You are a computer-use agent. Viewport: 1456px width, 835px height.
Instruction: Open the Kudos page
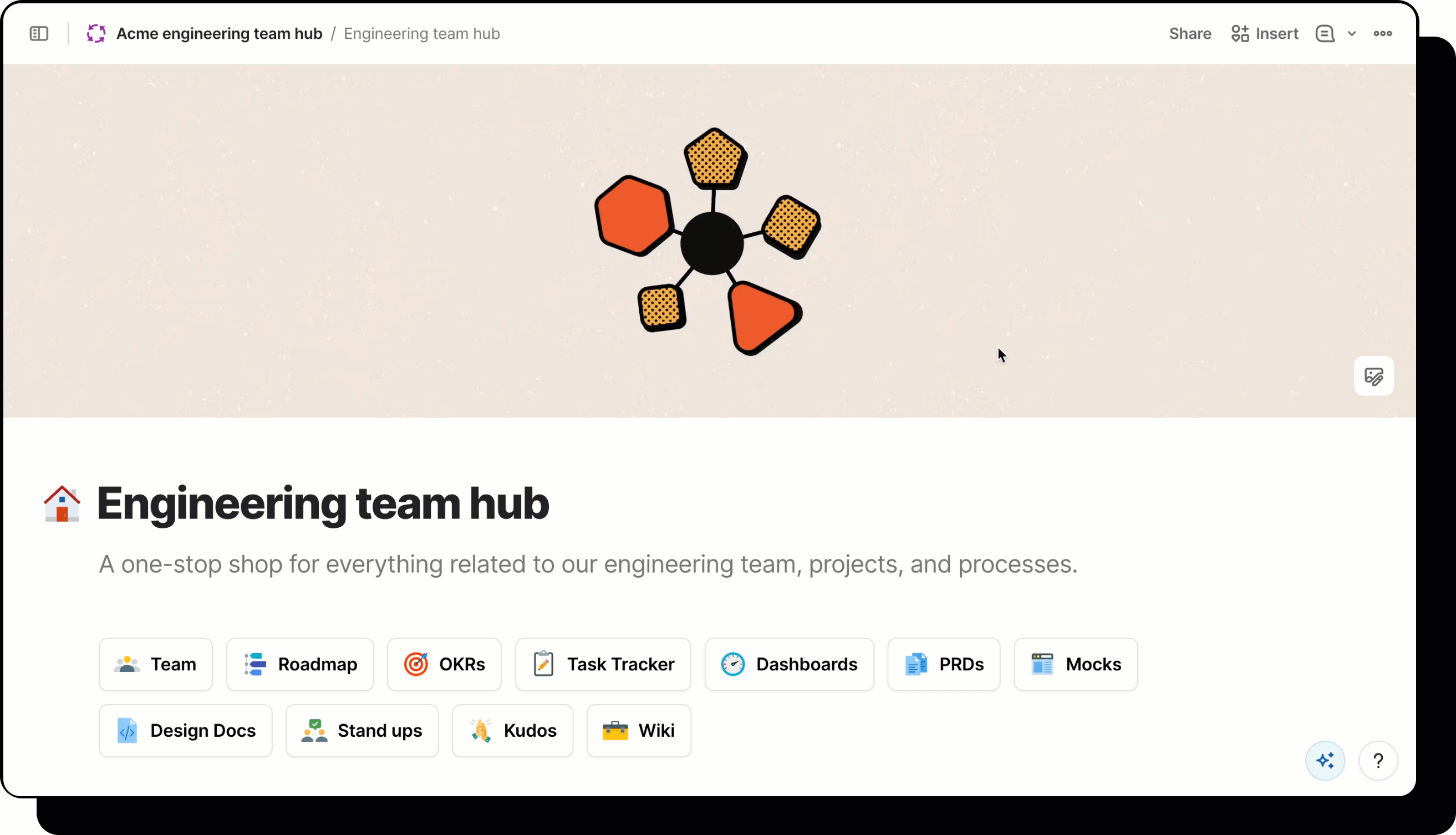point(512,731)
